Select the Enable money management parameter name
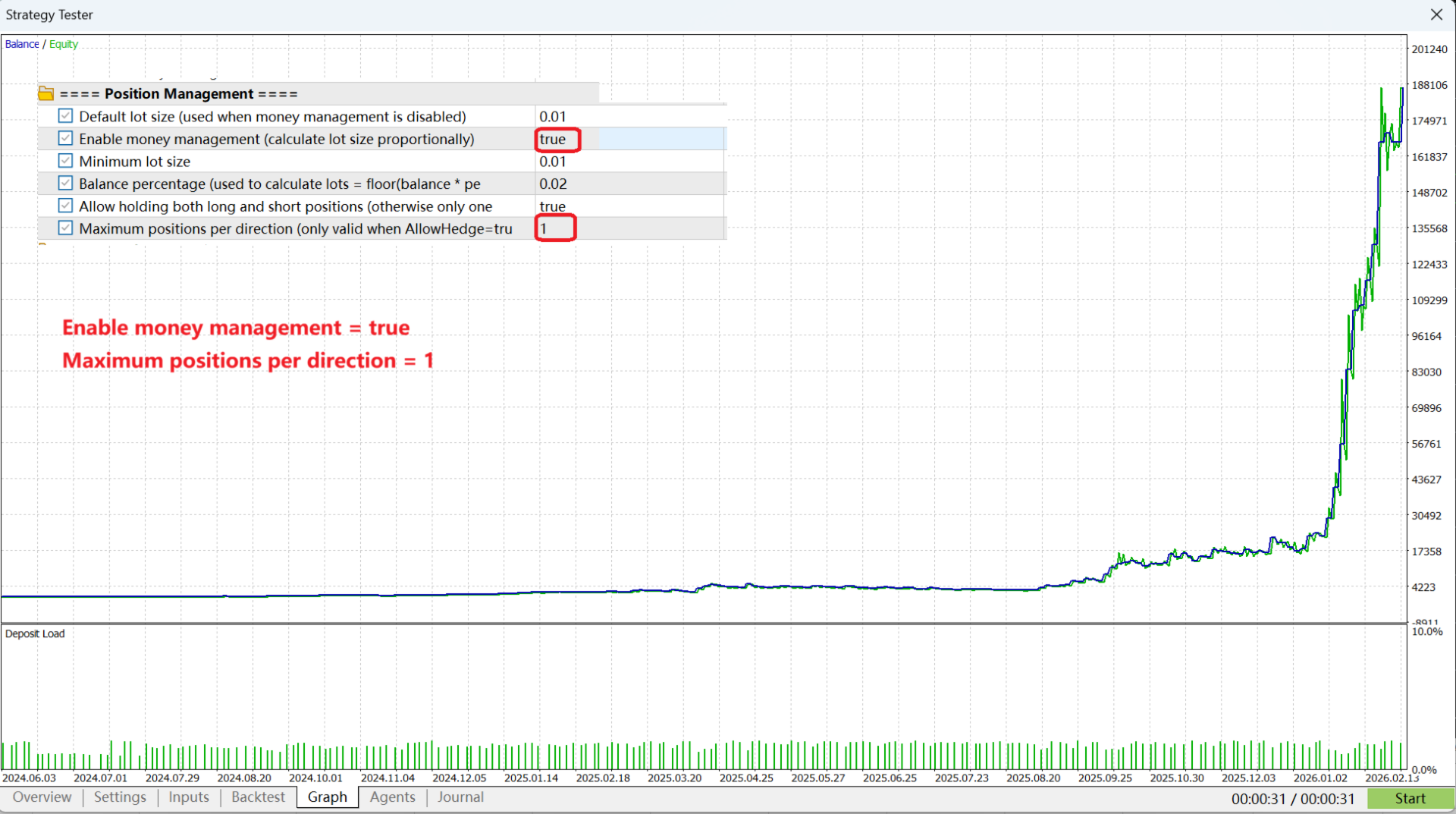Screen dimensions: 1456x814 pyautogui.click(x=277, y=139)
